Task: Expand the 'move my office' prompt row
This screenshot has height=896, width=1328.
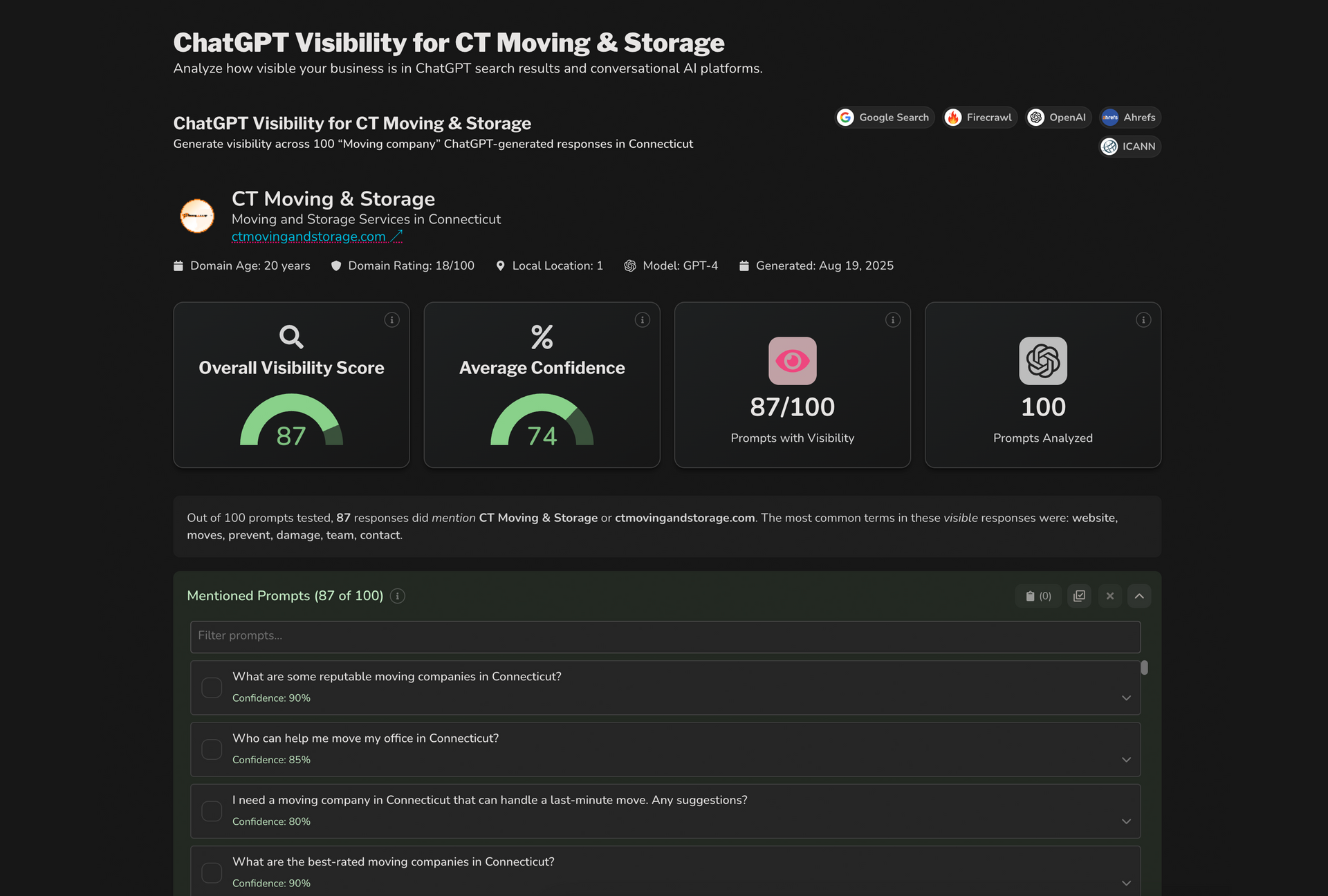Action: coord(1126,759)
